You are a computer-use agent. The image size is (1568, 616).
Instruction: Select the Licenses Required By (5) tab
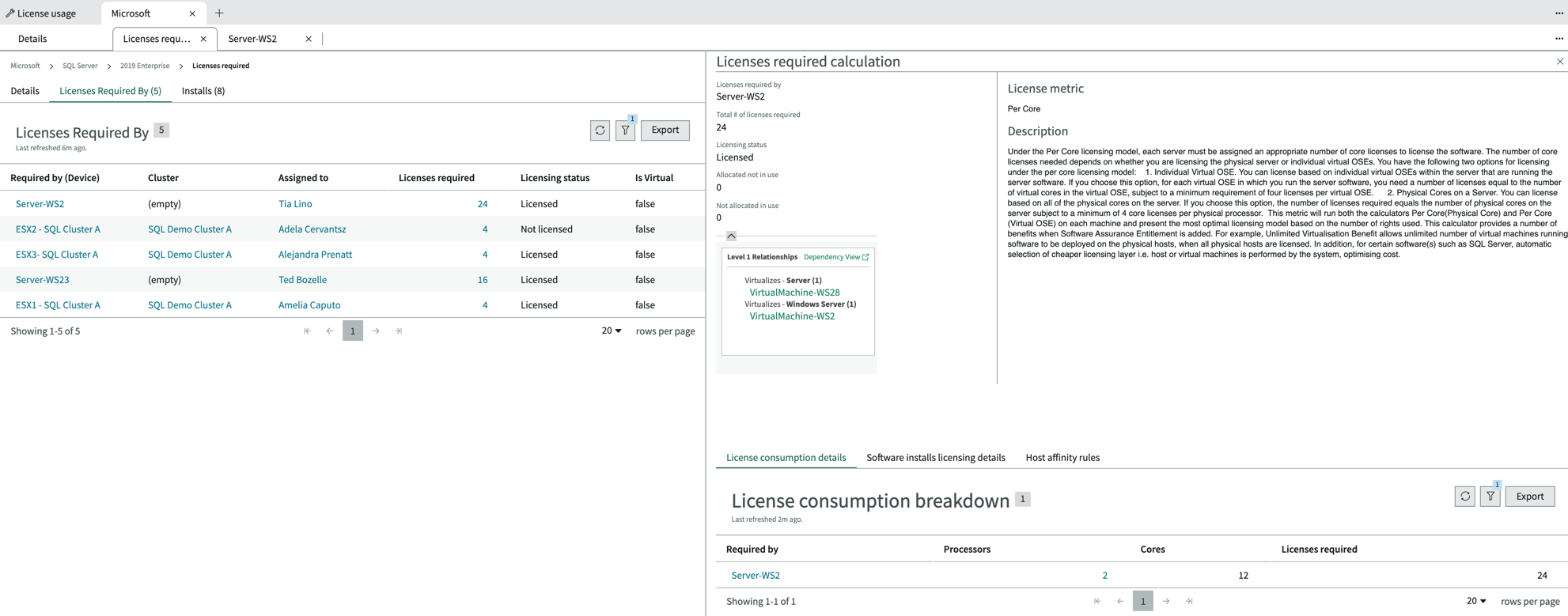point(110,91)
